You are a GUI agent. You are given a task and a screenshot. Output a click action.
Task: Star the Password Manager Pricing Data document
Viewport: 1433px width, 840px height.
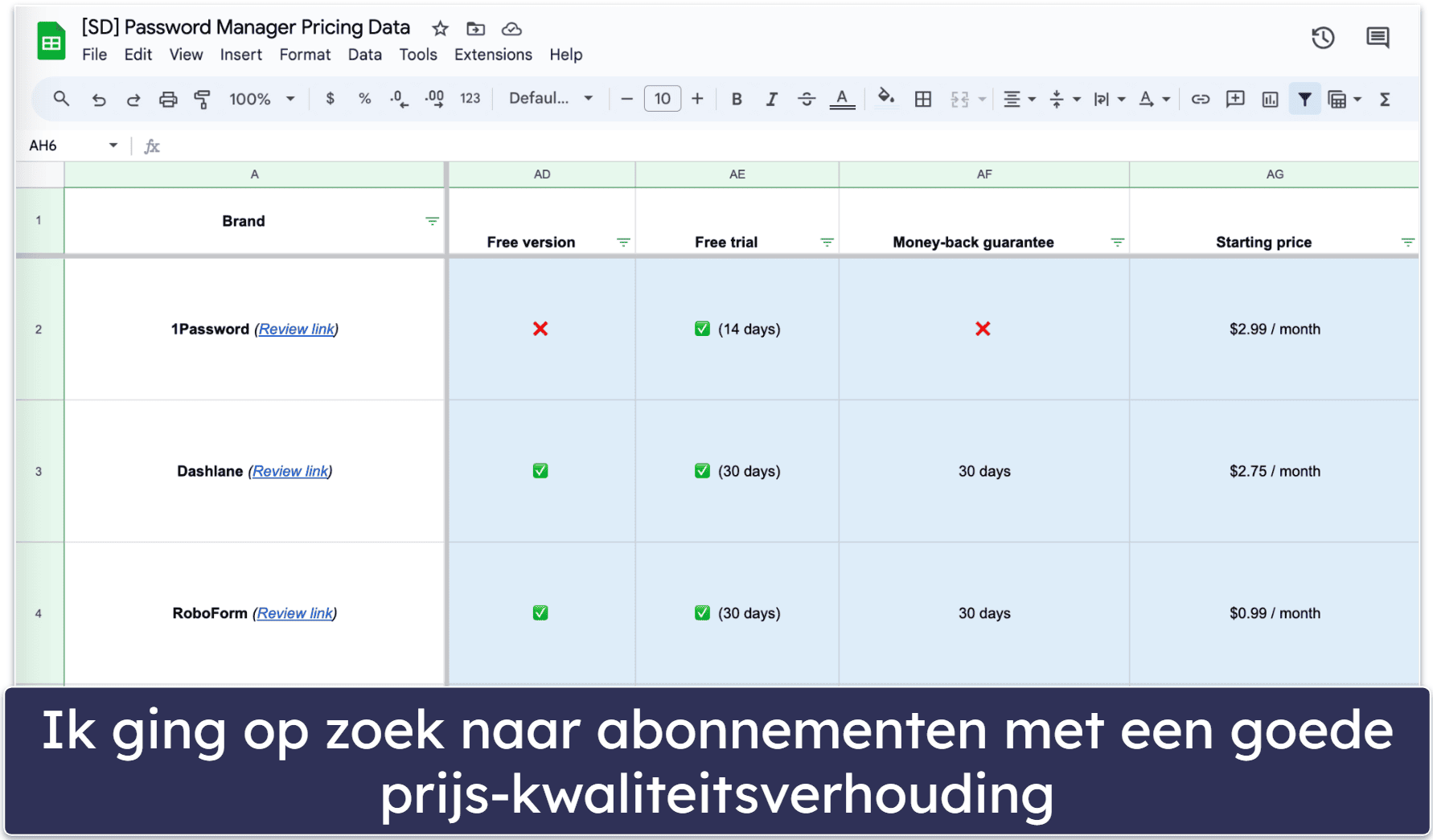tap(440, 29)
